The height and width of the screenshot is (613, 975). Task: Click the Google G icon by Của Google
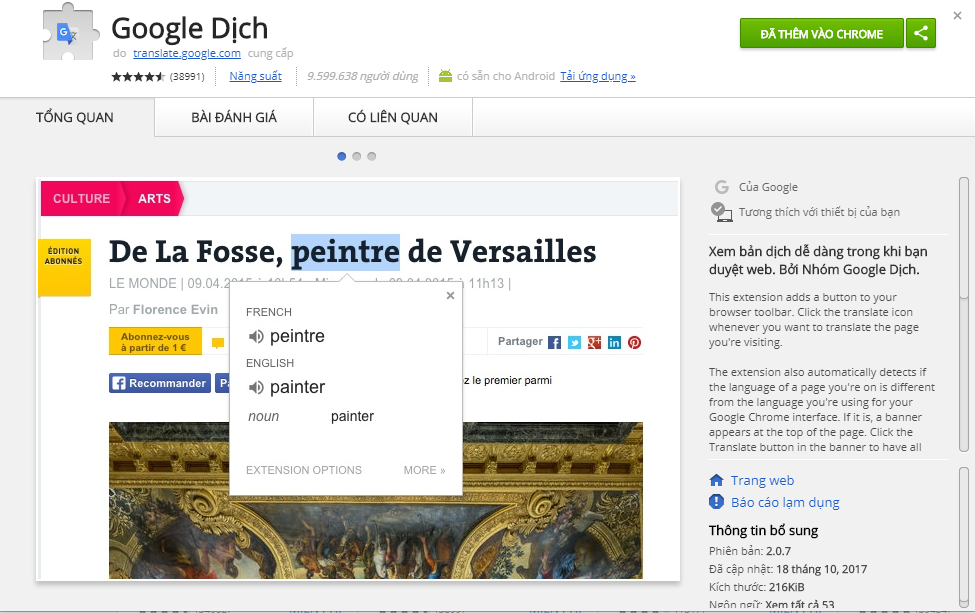point(722,187)
